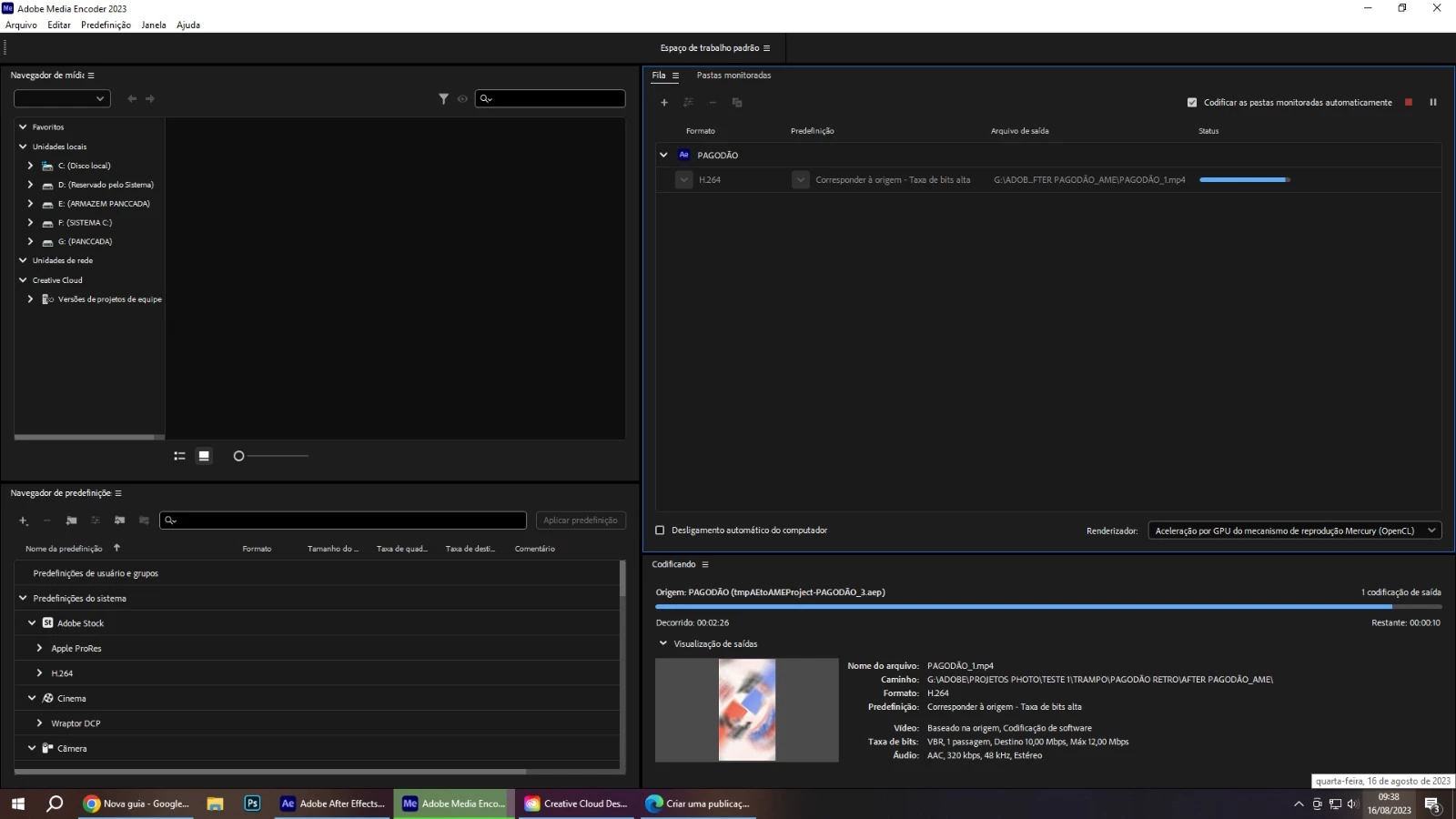This screenshot has width=1456, height=819.
Task: Open the Janela menu
Action: click(x=154, y=25)
